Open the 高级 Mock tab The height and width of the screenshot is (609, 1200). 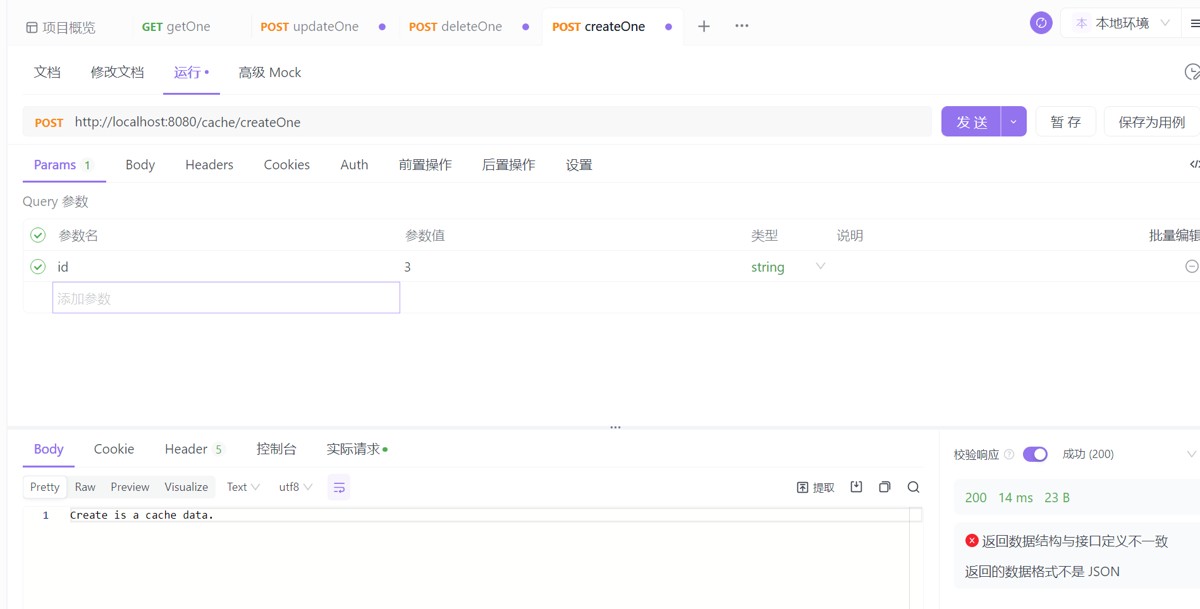[x=269, y=72]
